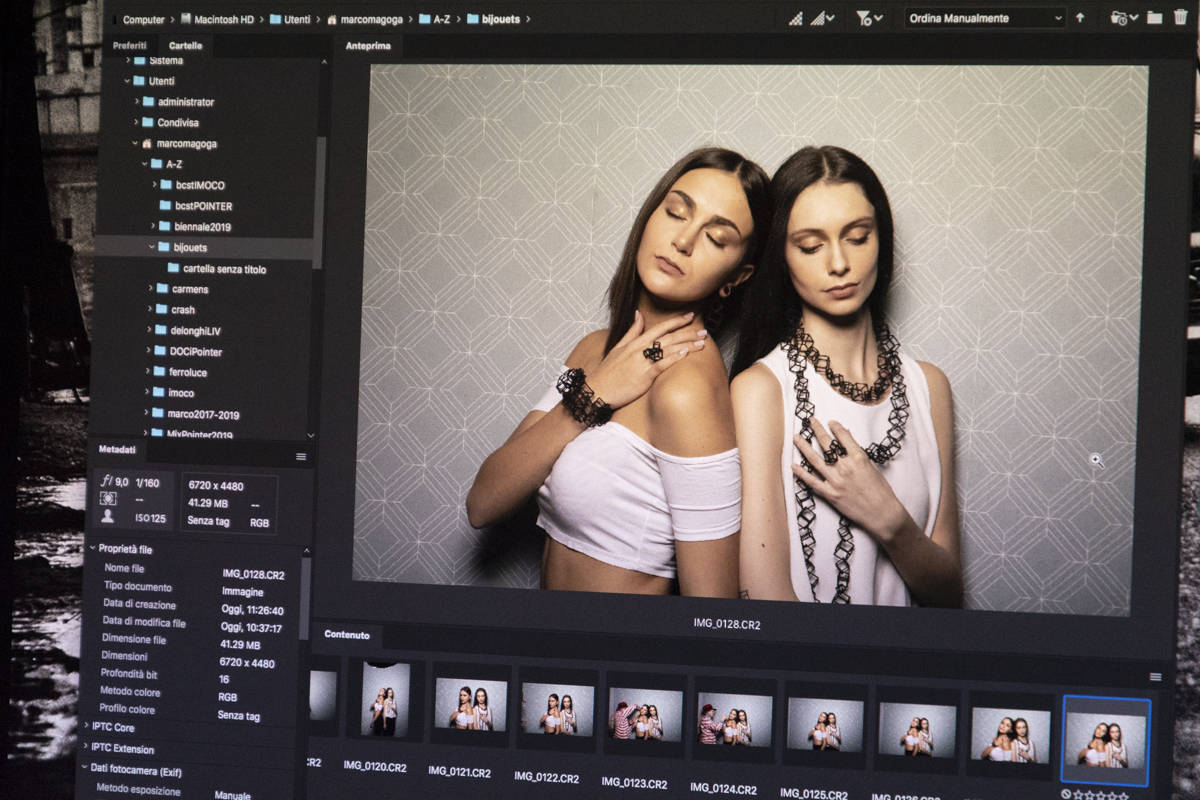Open the Metadati panel hamburger menu

click(x=300, y=456)
